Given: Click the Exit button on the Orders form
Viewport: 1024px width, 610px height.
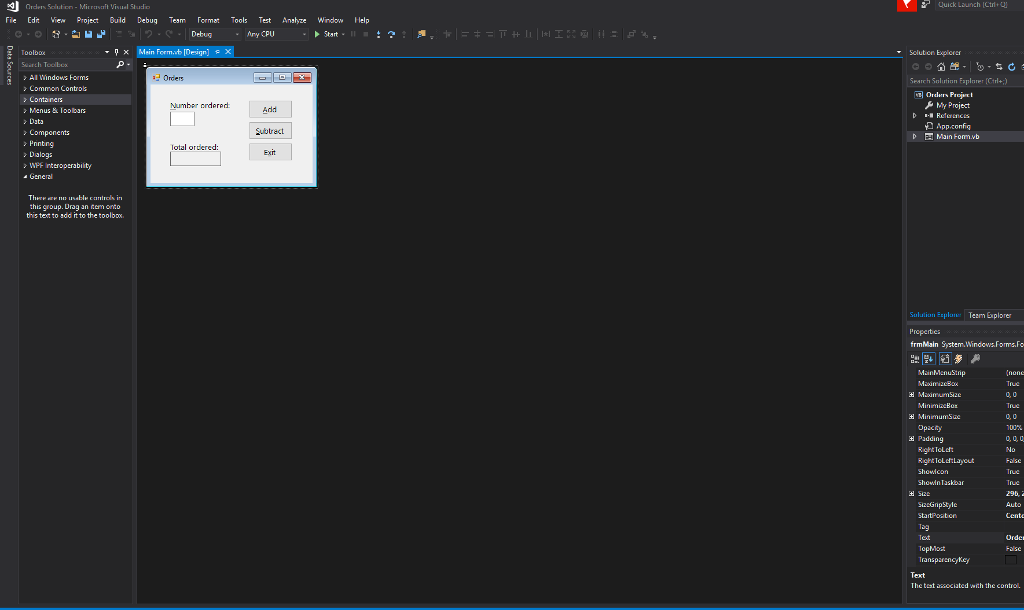Looking at the screenshot, I should 268,151.
